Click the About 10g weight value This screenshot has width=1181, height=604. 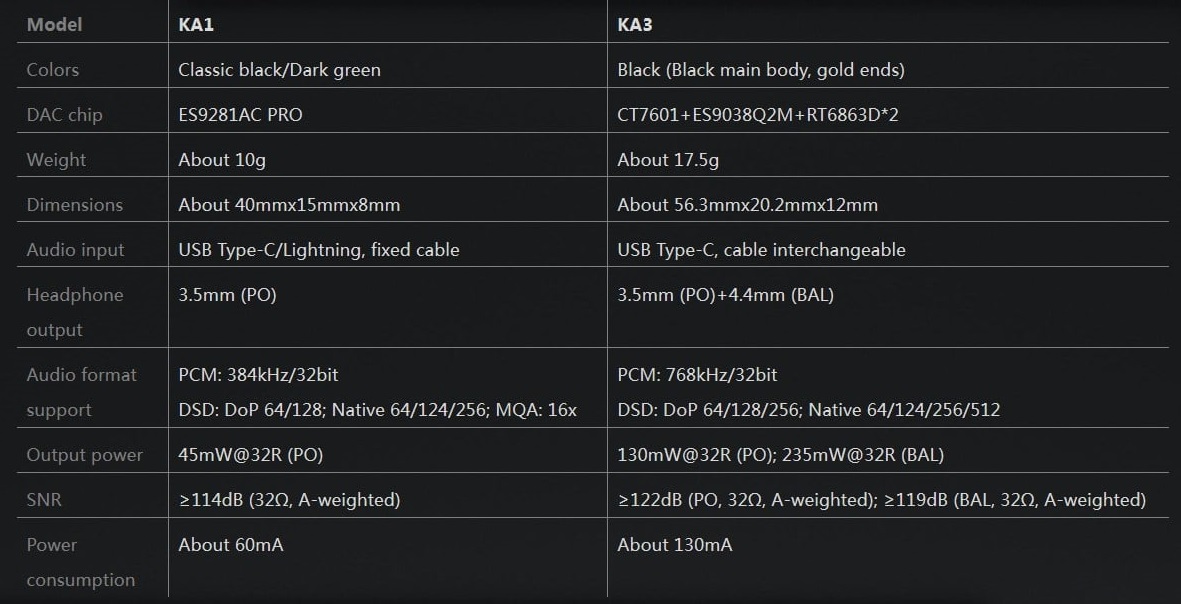222,160
